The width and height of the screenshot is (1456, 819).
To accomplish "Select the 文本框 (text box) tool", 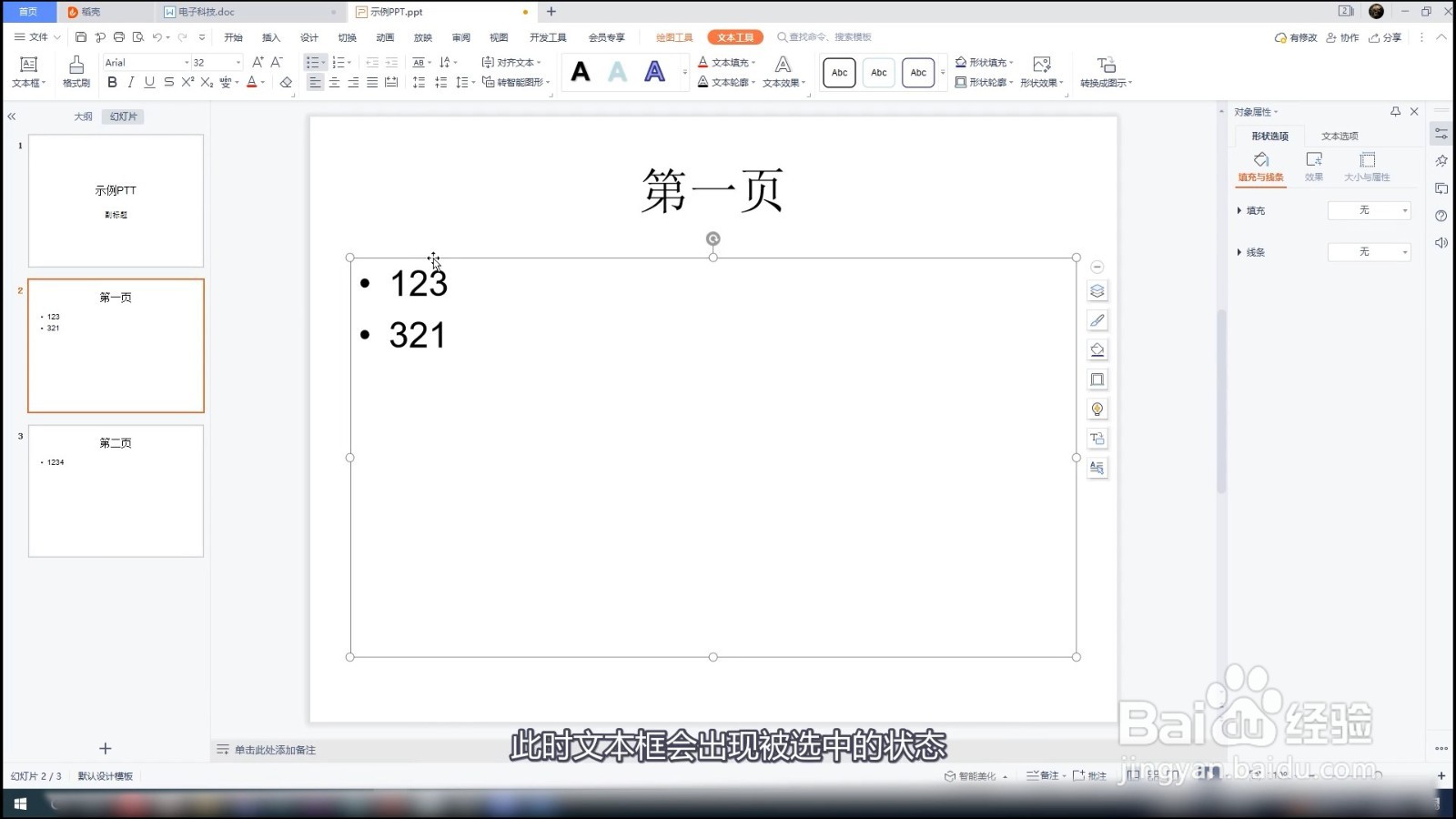I will pos(29,72).
